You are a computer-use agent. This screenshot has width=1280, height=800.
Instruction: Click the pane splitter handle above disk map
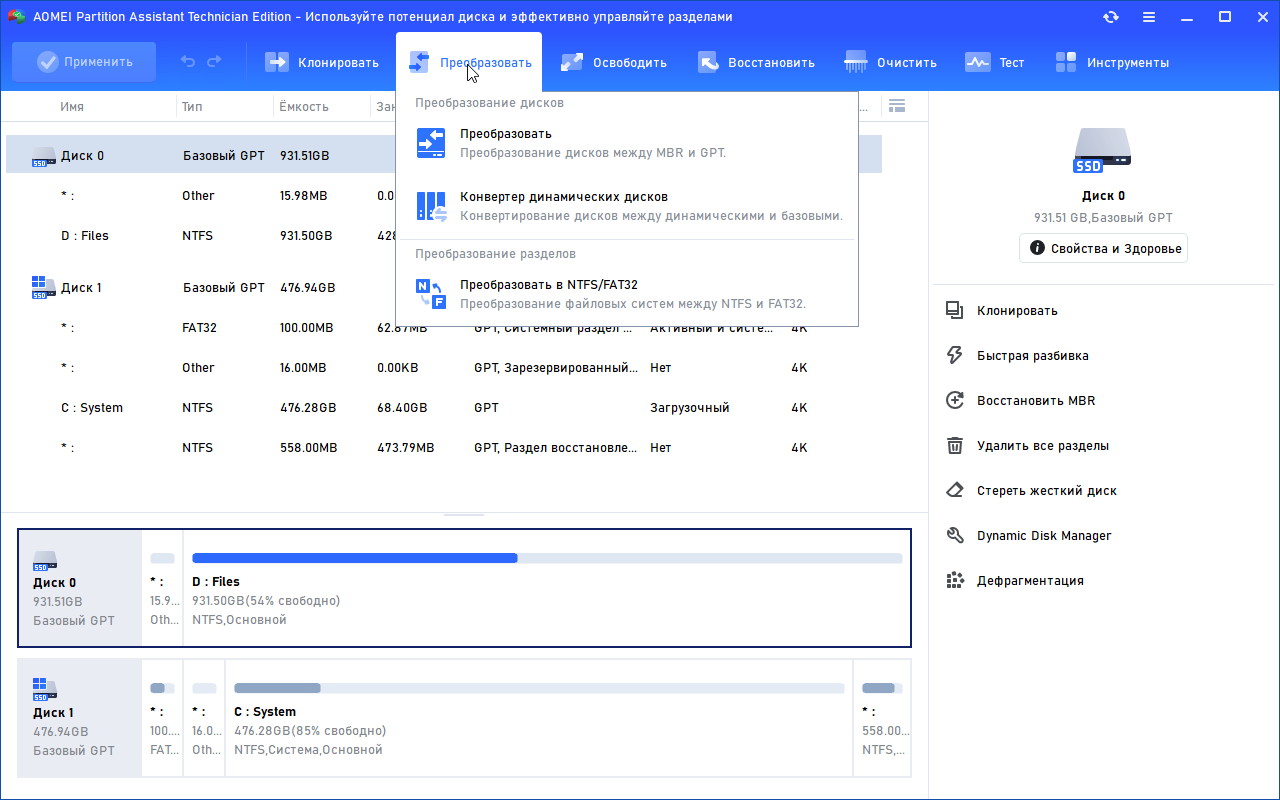(464, 515)
